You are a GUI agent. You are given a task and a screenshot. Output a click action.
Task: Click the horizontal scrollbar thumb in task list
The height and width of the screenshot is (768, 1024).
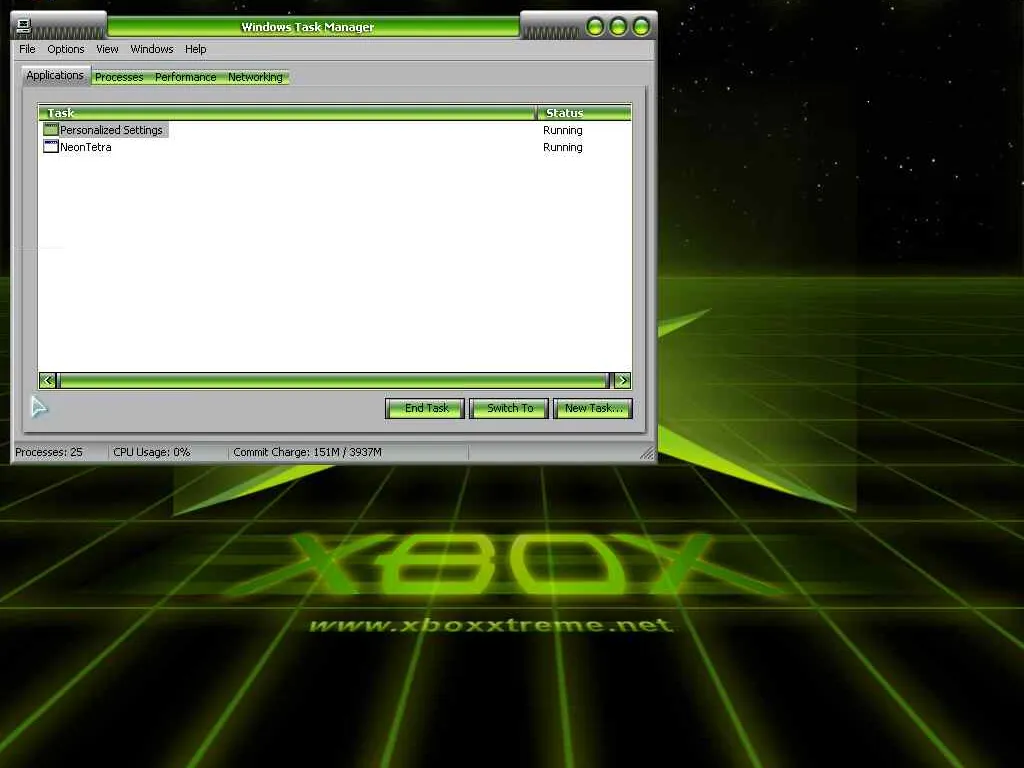click(334, 380)
